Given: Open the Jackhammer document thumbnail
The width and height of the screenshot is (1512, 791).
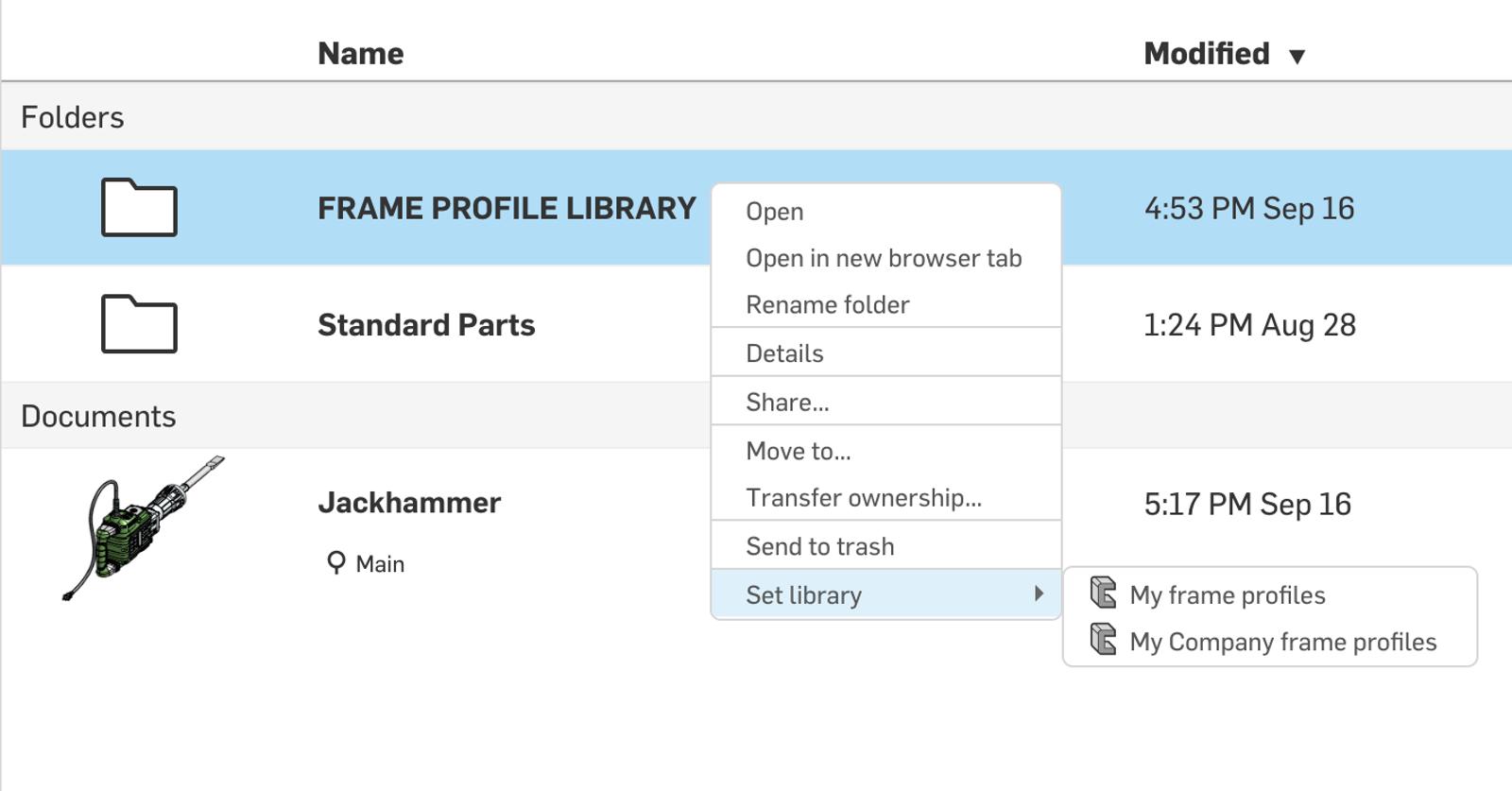Looking at the screenshot, I should click(142, 527).
